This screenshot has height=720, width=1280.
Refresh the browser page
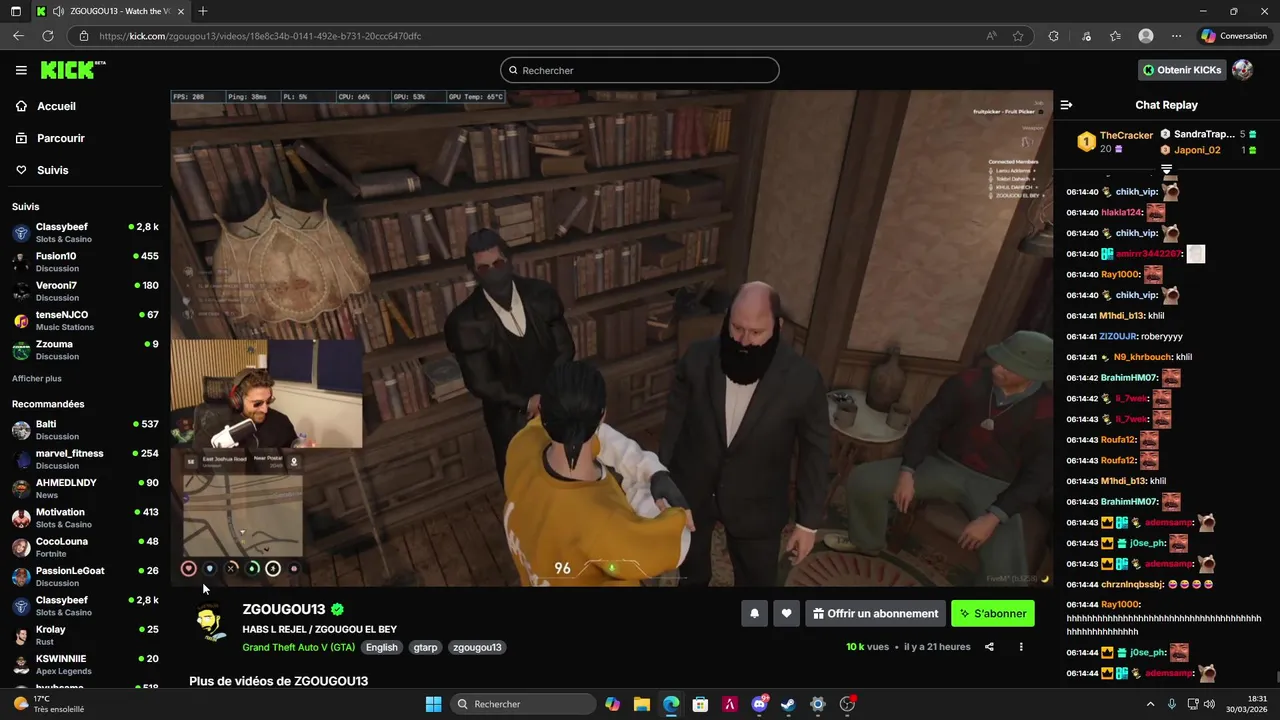click(47, 36)
